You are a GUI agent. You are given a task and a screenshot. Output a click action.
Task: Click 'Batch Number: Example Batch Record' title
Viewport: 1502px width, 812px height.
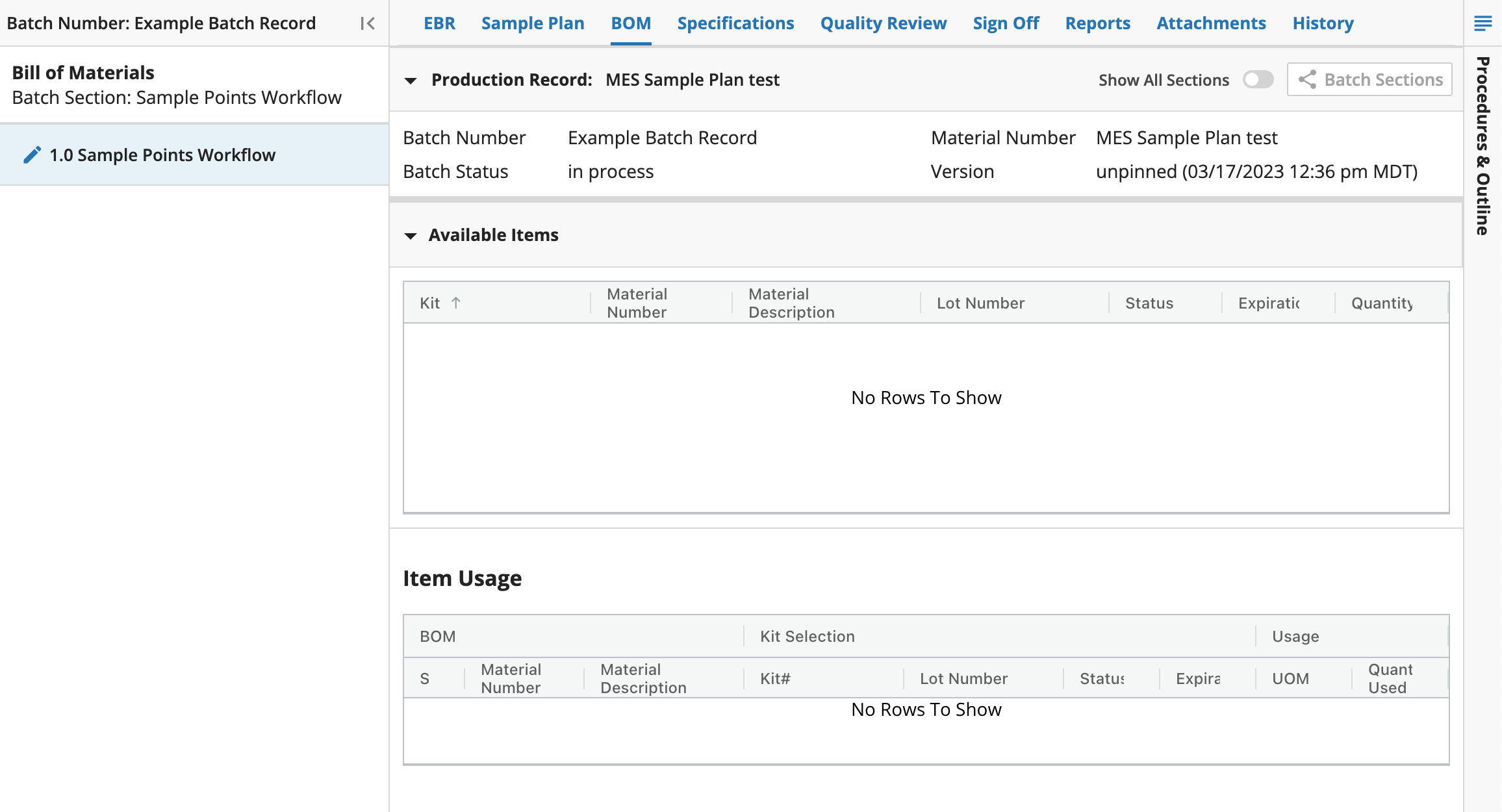tap(161, 23)
